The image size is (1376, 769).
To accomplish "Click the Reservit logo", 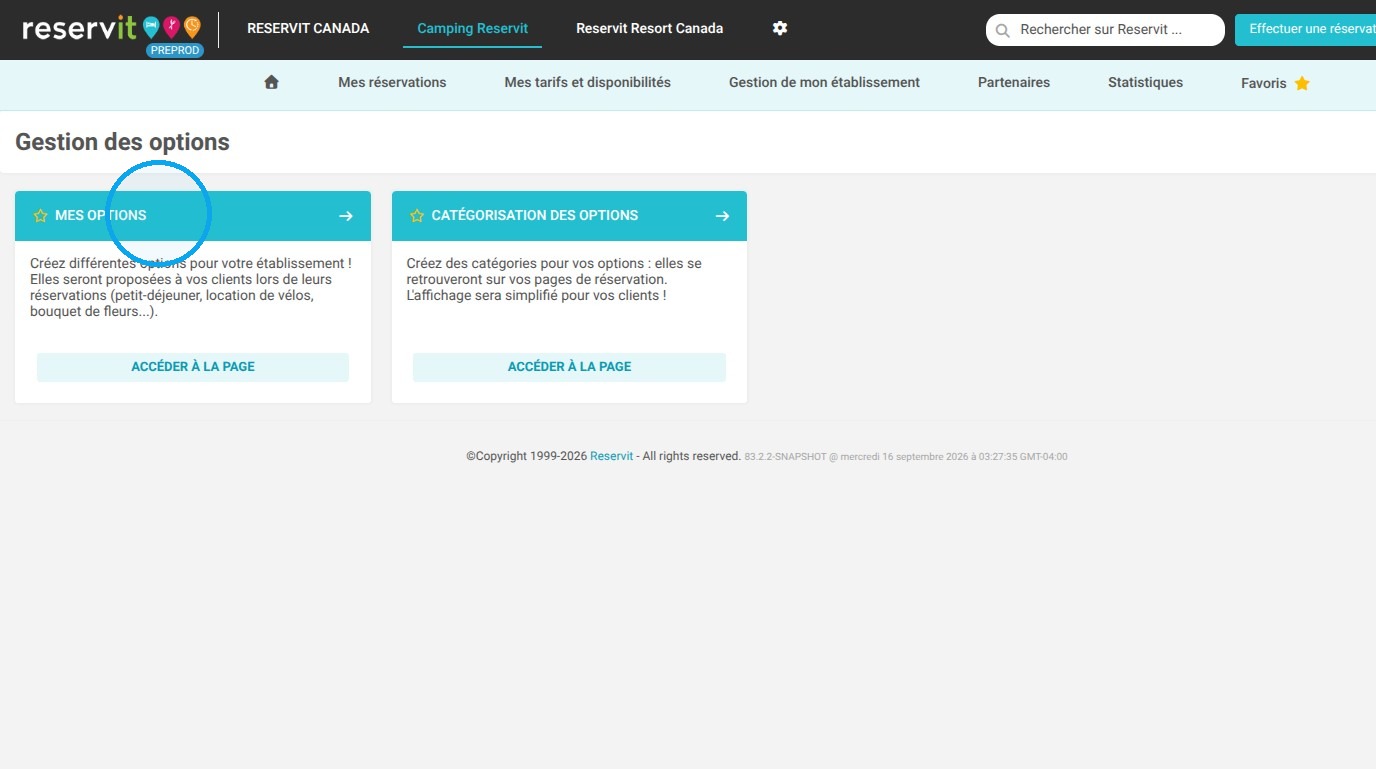I will 111,29.
